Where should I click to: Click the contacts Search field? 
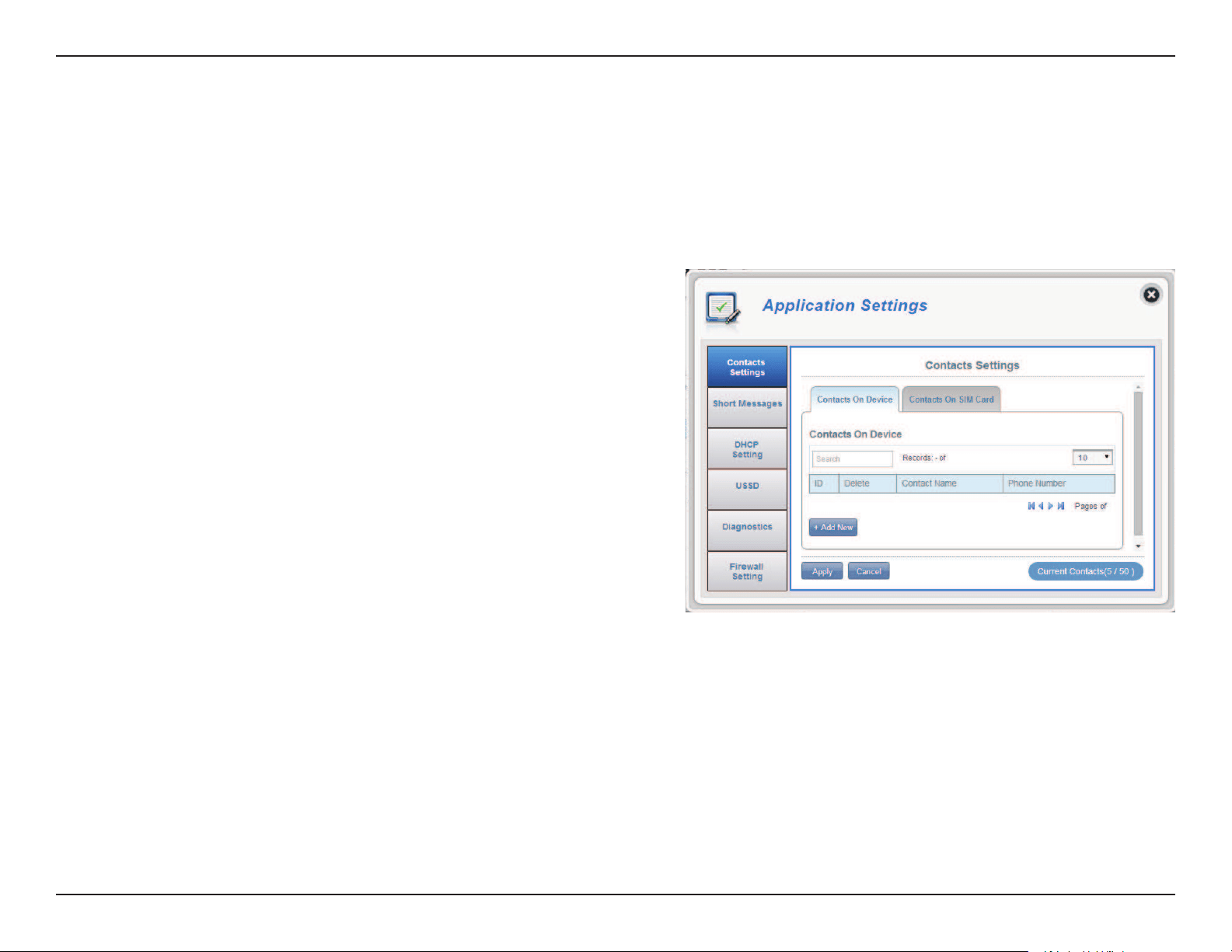[x=853, y=459]
